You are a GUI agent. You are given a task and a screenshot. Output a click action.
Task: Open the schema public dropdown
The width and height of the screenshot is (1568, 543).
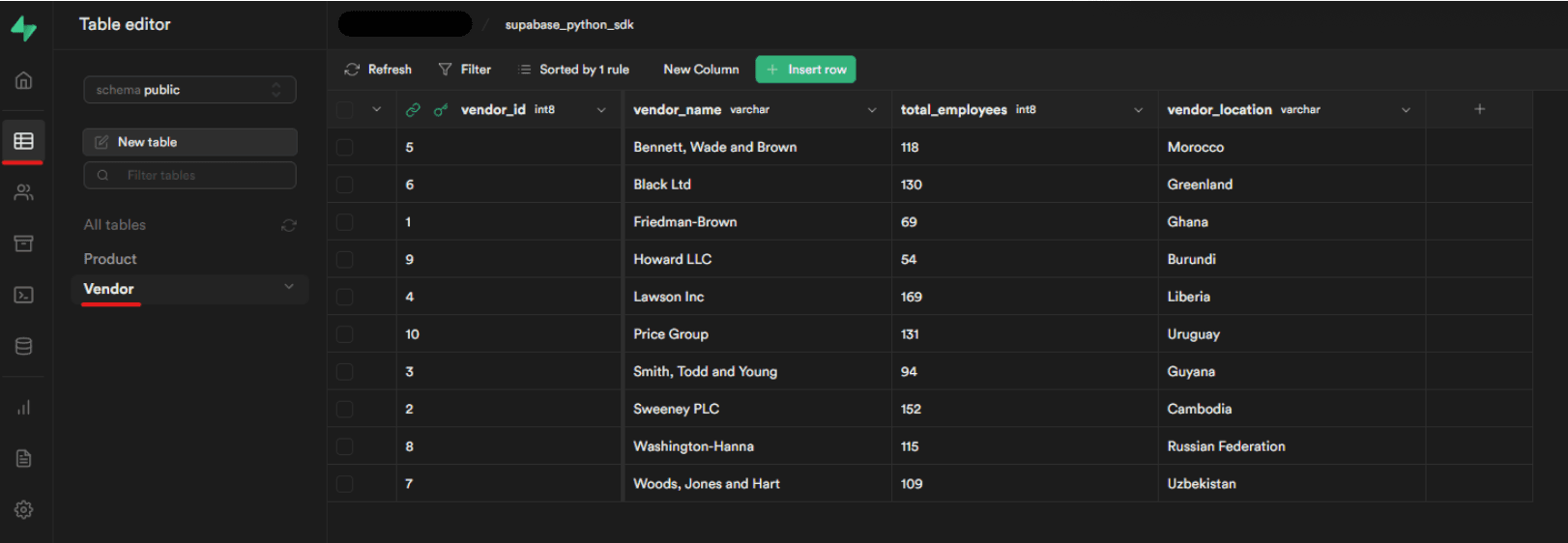(189, 90)
